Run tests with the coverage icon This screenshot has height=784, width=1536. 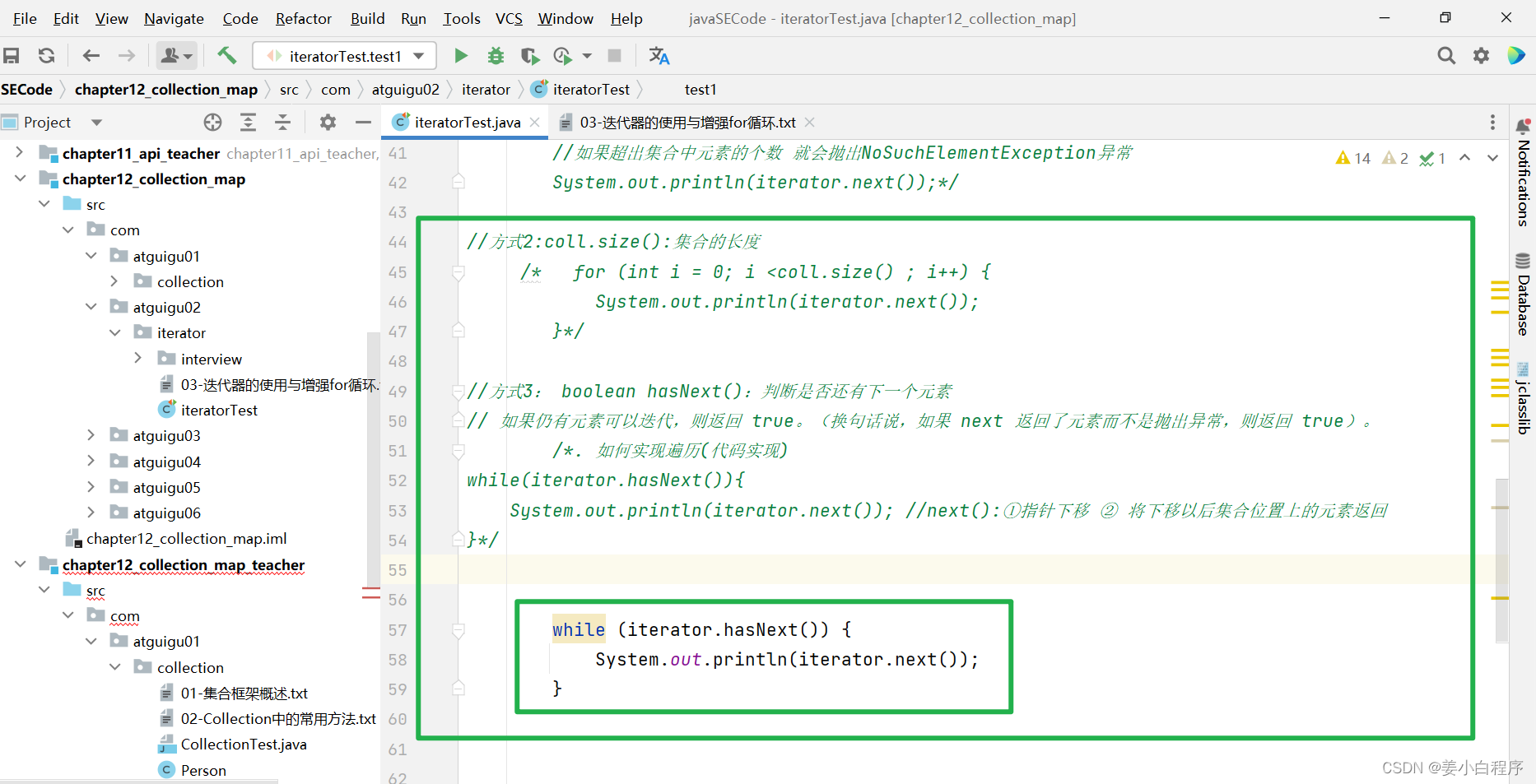[x=530, y=55]
